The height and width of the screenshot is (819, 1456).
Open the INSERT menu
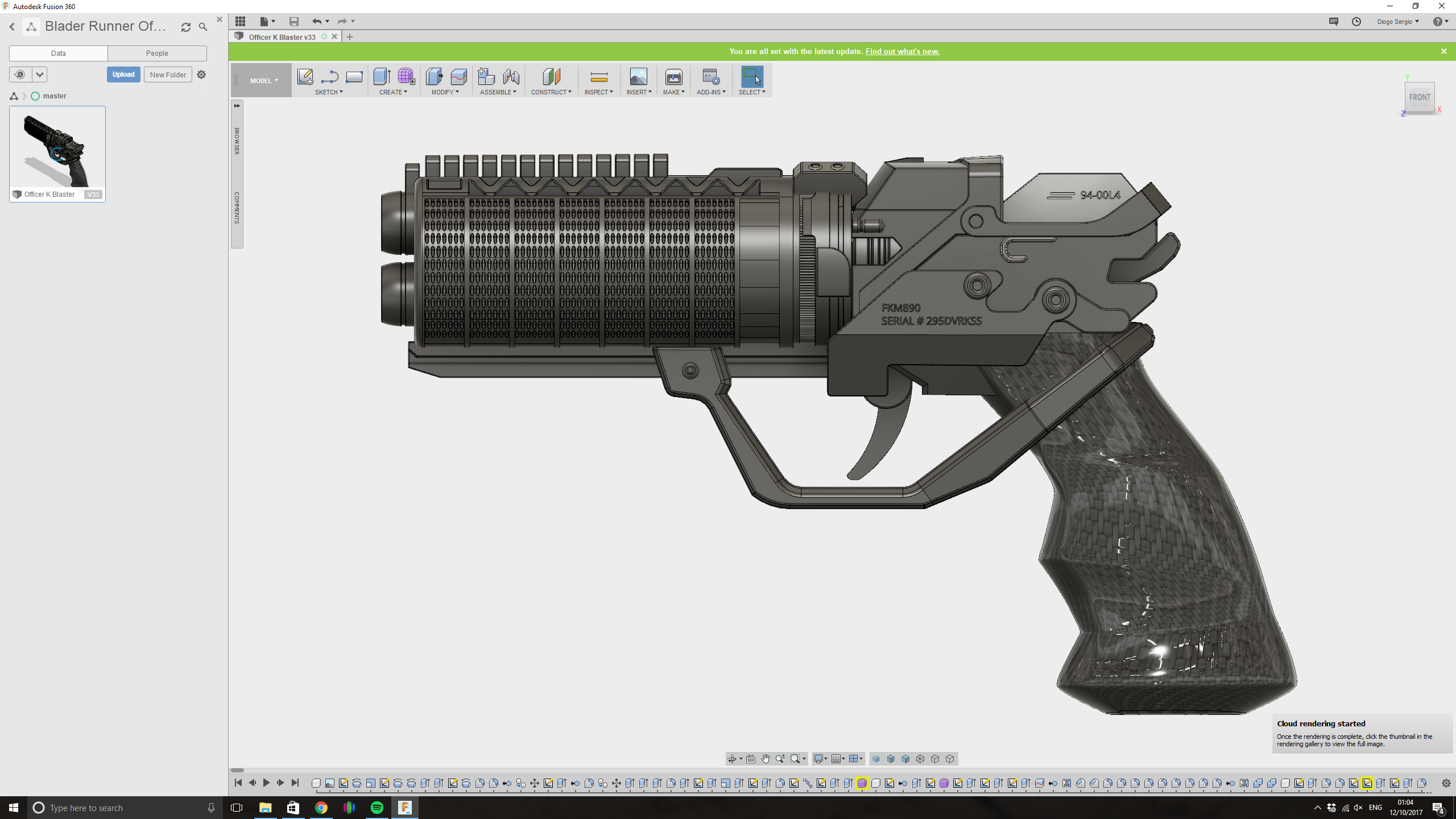[x=639, y=92]
